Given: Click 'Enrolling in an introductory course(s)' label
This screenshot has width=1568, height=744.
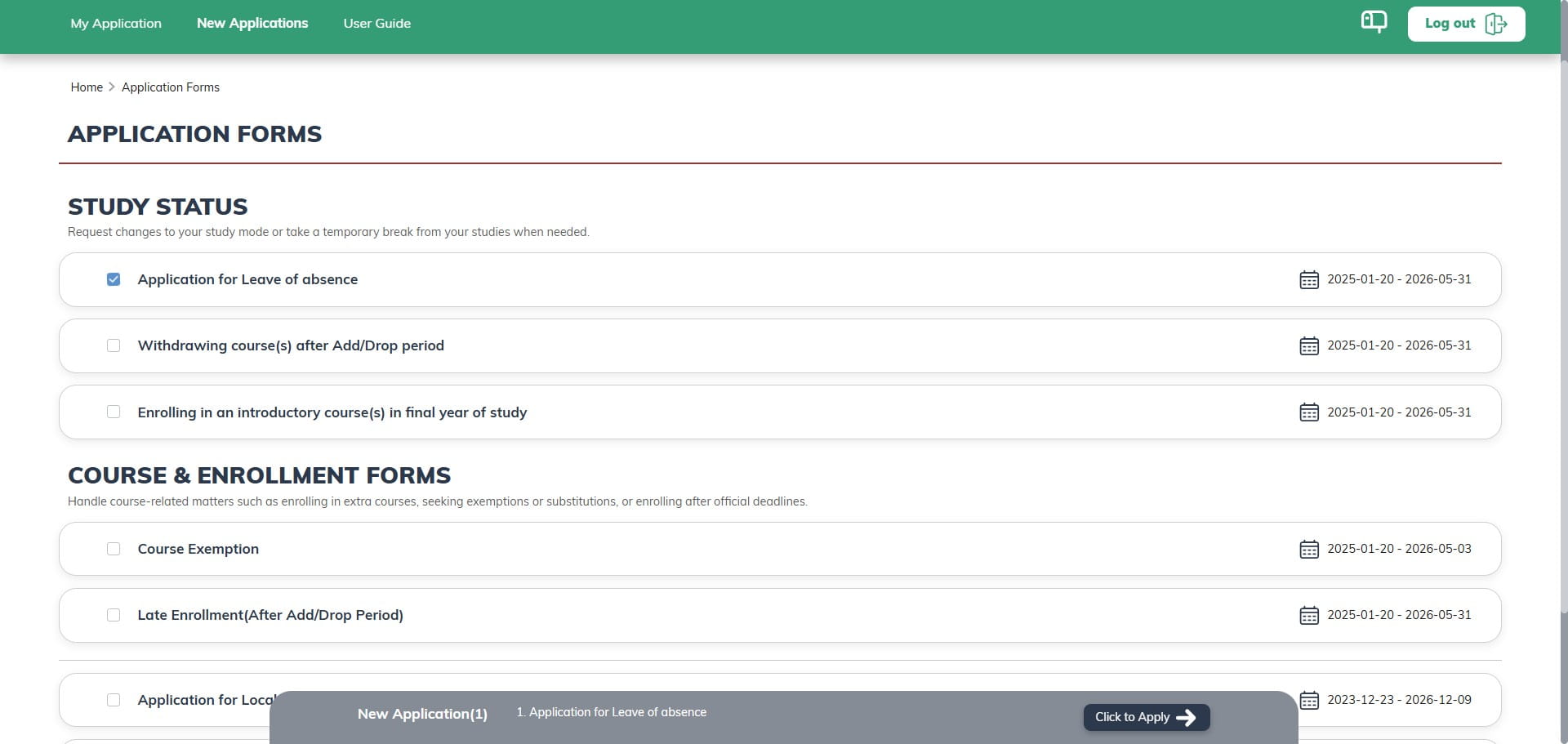Looking at the screenshot, I should point(332,412).
